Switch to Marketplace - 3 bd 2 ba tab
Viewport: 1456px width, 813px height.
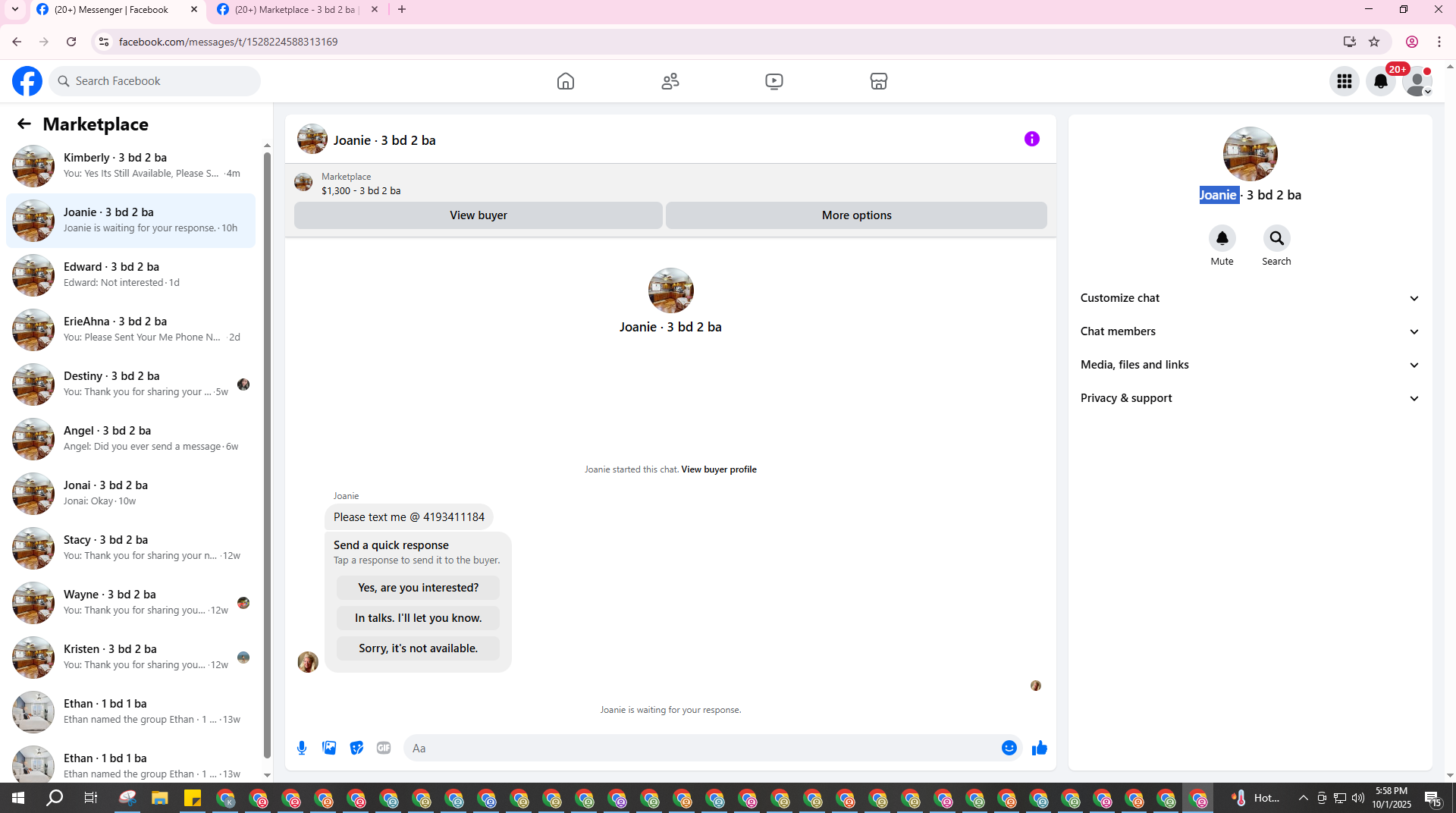(296, 10)
